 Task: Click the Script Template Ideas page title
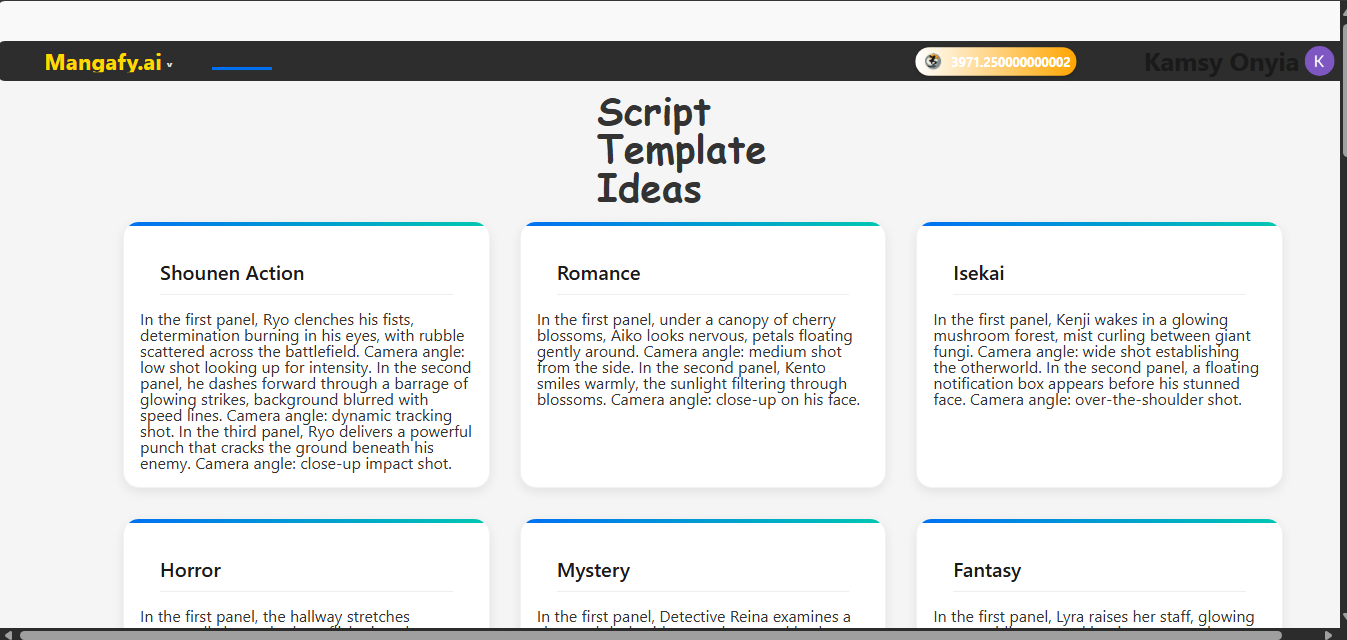tap(681, 150)
